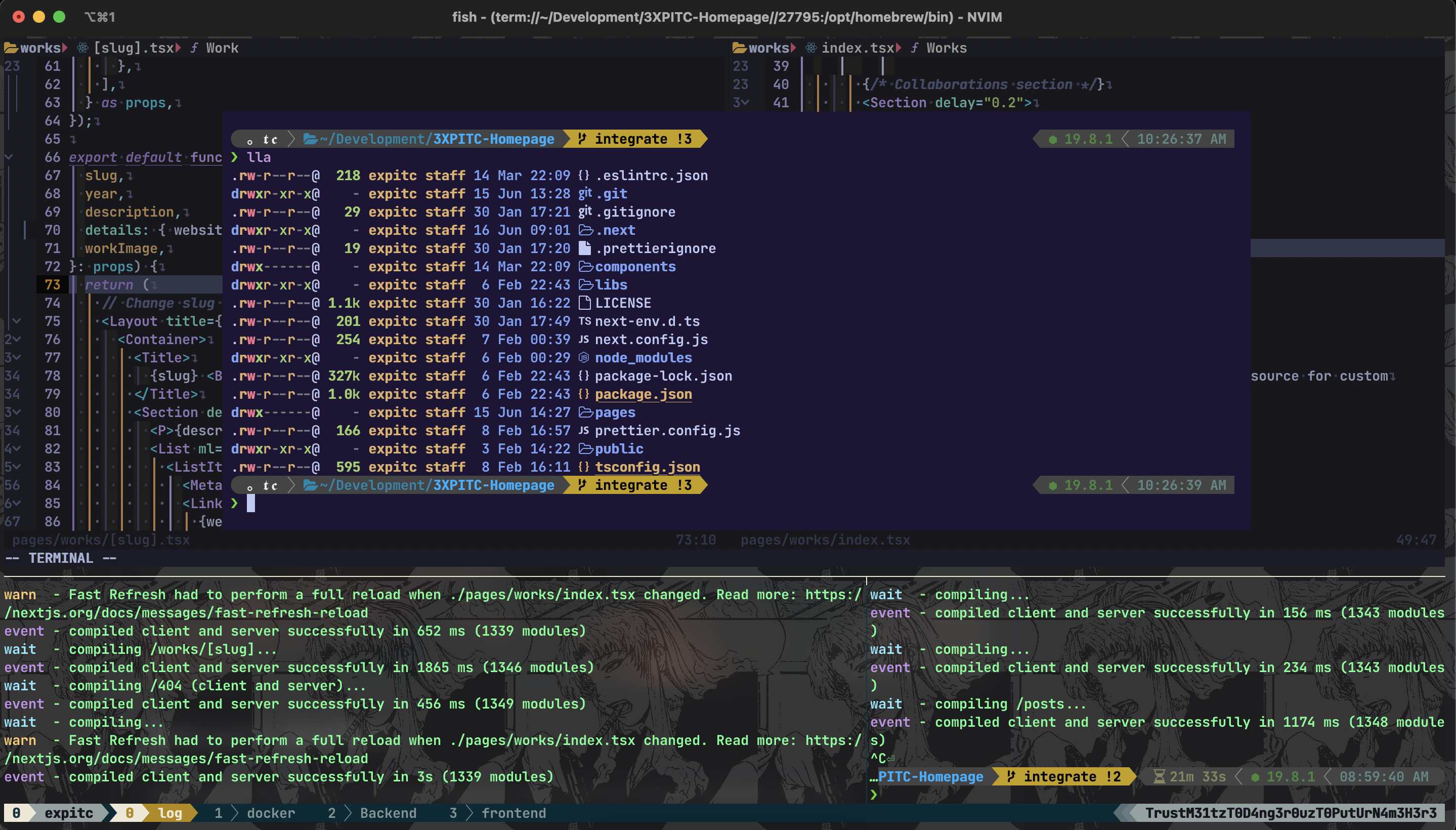Click the TS icon beside next-env.d.ts
Image resolution: width=1456 pixels, height=830 pixels.
(x=585, y=321)
